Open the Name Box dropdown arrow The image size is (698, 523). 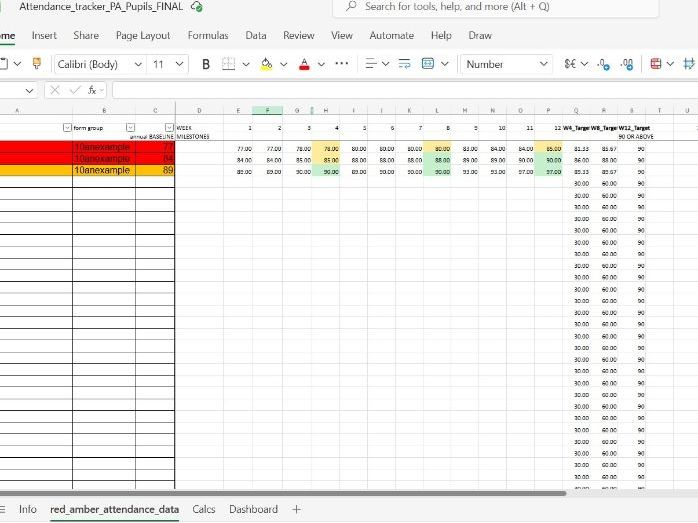tap(29, 91)
